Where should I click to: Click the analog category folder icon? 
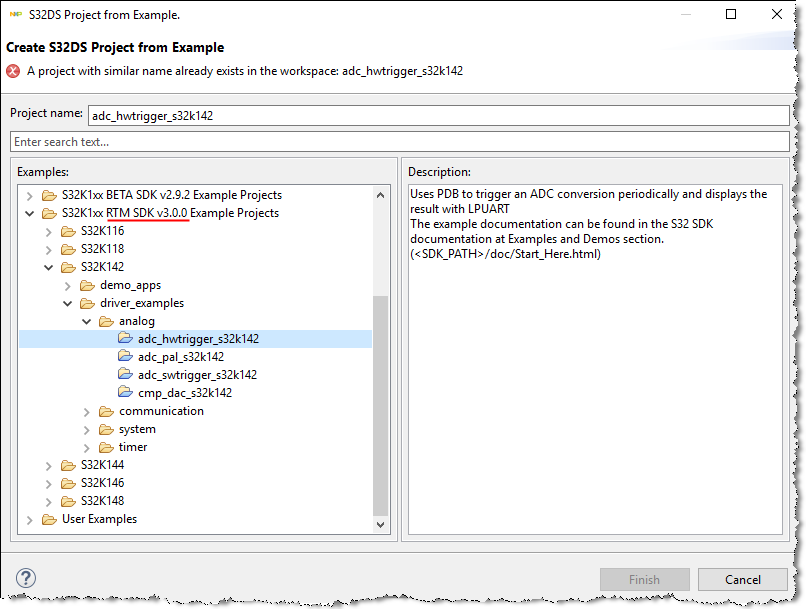click(x=106, y=320)
